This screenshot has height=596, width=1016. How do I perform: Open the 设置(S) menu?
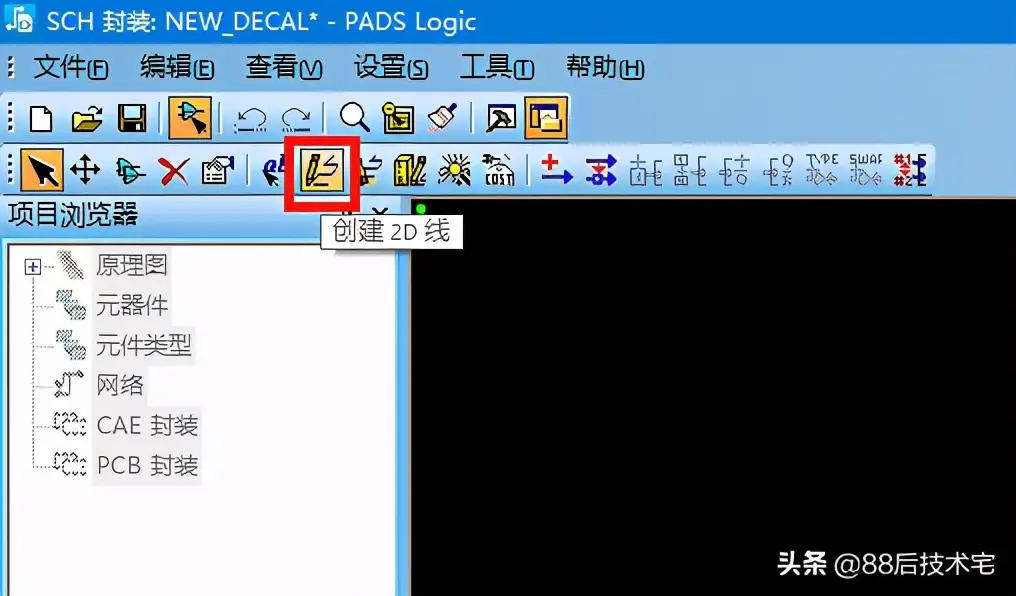391,67
